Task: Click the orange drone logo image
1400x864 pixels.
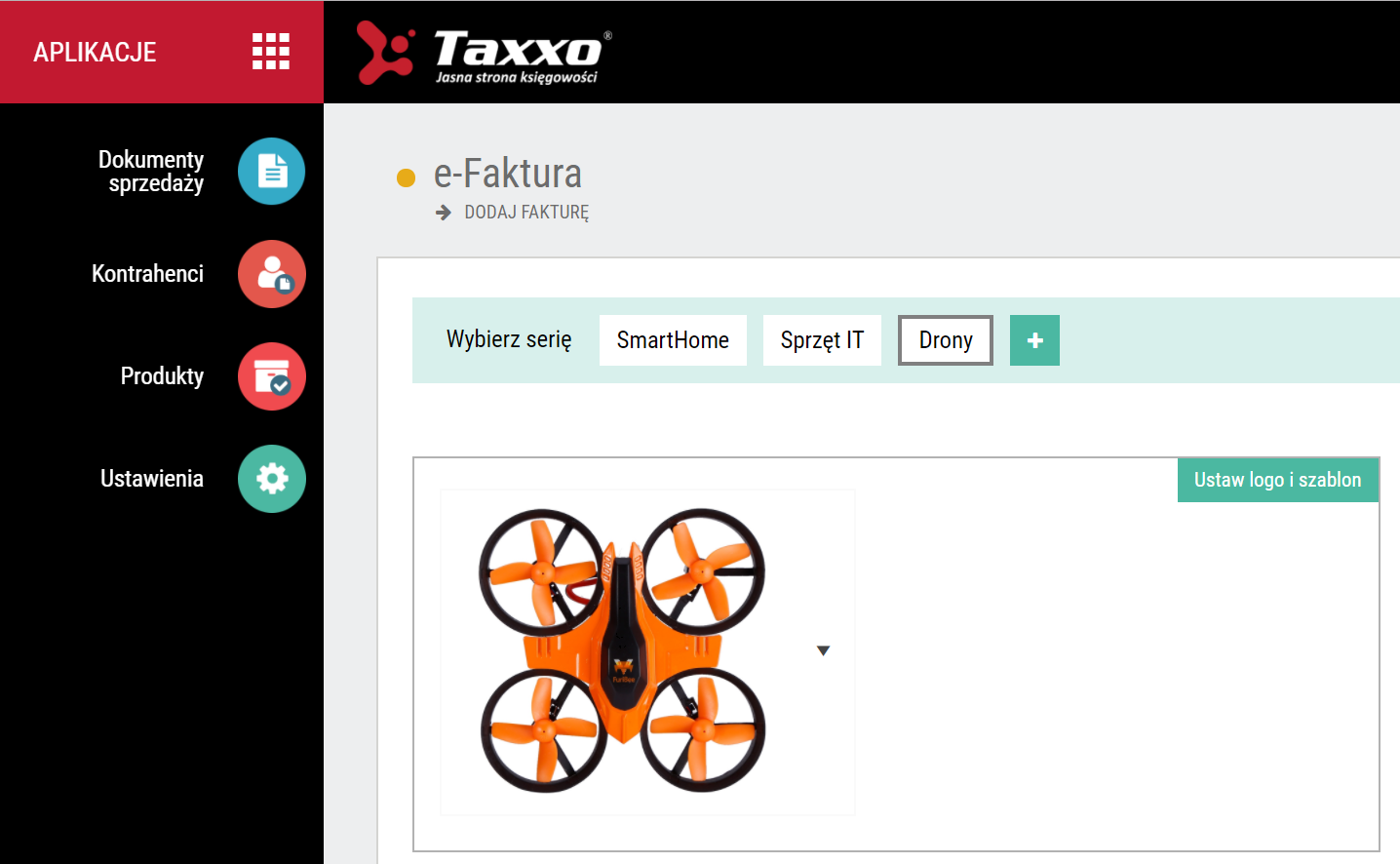Action: point(623,650)
